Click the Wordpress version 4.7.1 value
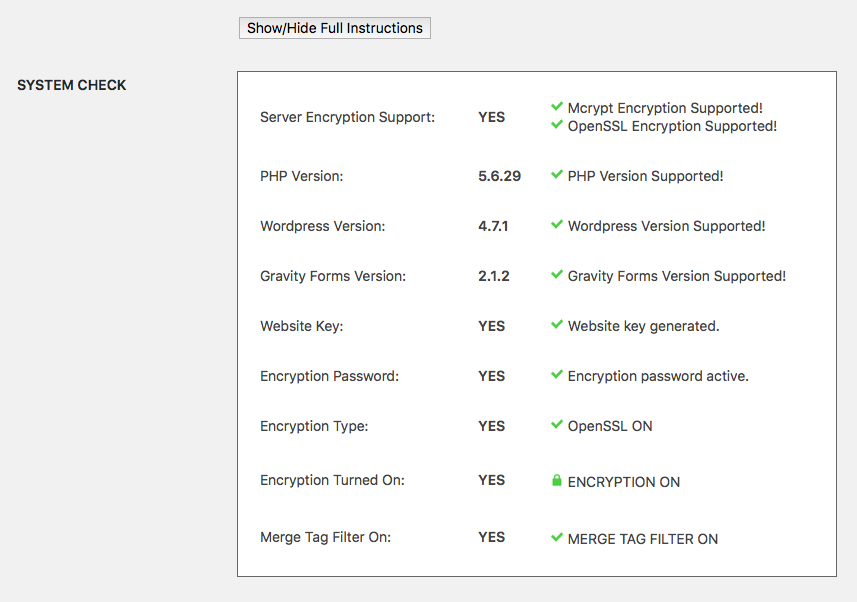This screenshot has width=857, height=602. coord(493,225)
